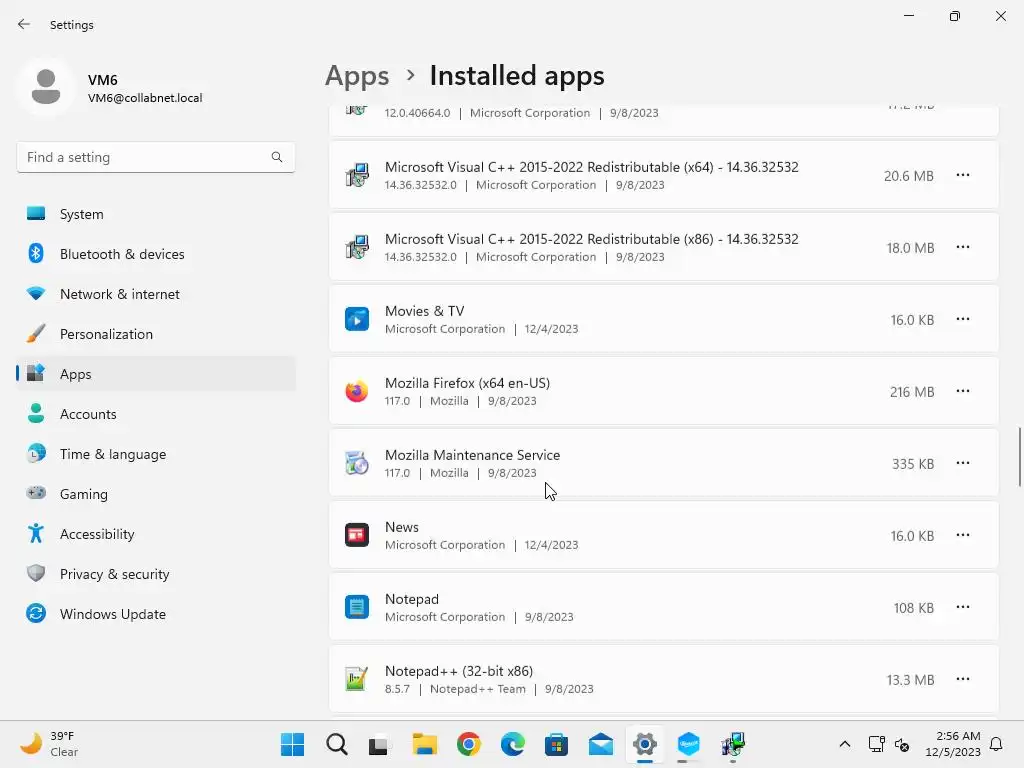Image resolution: width=1024 pixels, height=768 pixels.
Task: Open more options for News app
Action: coord(963,535)
